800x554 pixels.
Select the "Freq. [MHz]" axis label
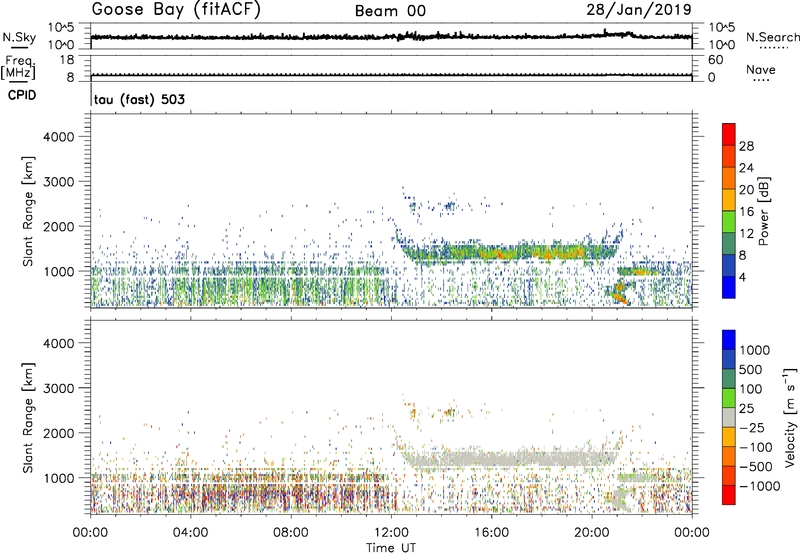18,67
